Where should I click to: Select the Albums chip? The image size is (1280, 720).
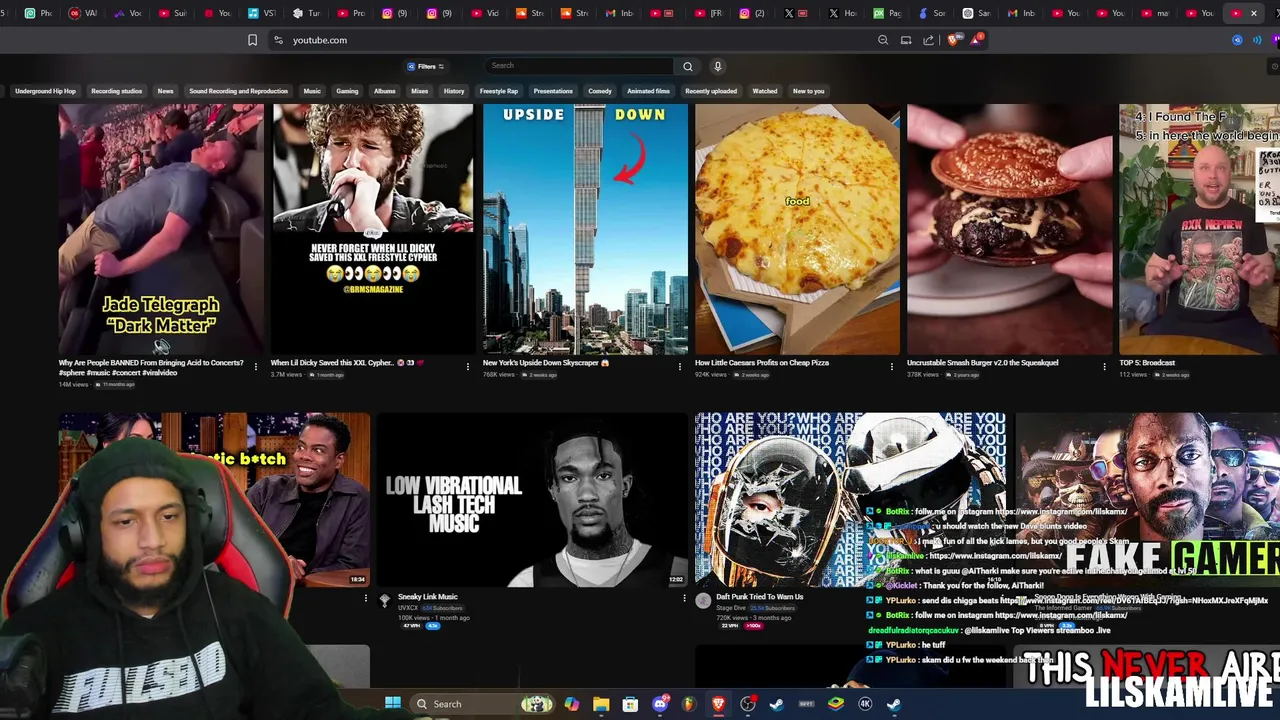coord(384,91)
